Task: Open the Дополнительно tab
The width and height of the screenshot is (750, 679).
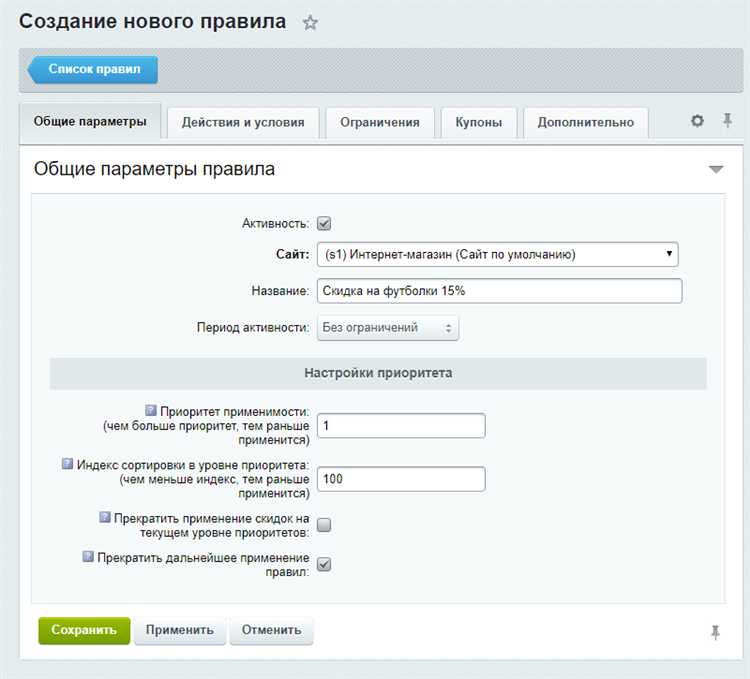Action: (x=586, y=122)
